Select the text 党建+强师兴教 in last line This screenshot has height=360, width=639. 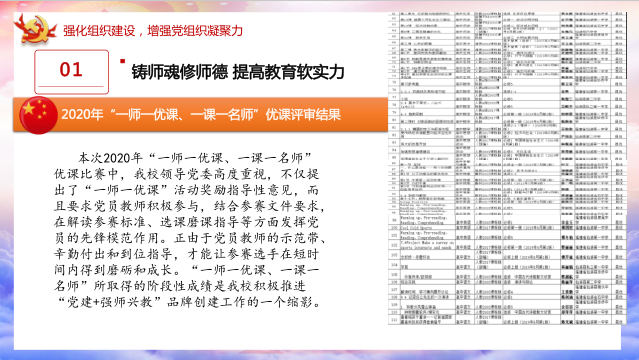[109, 302]
